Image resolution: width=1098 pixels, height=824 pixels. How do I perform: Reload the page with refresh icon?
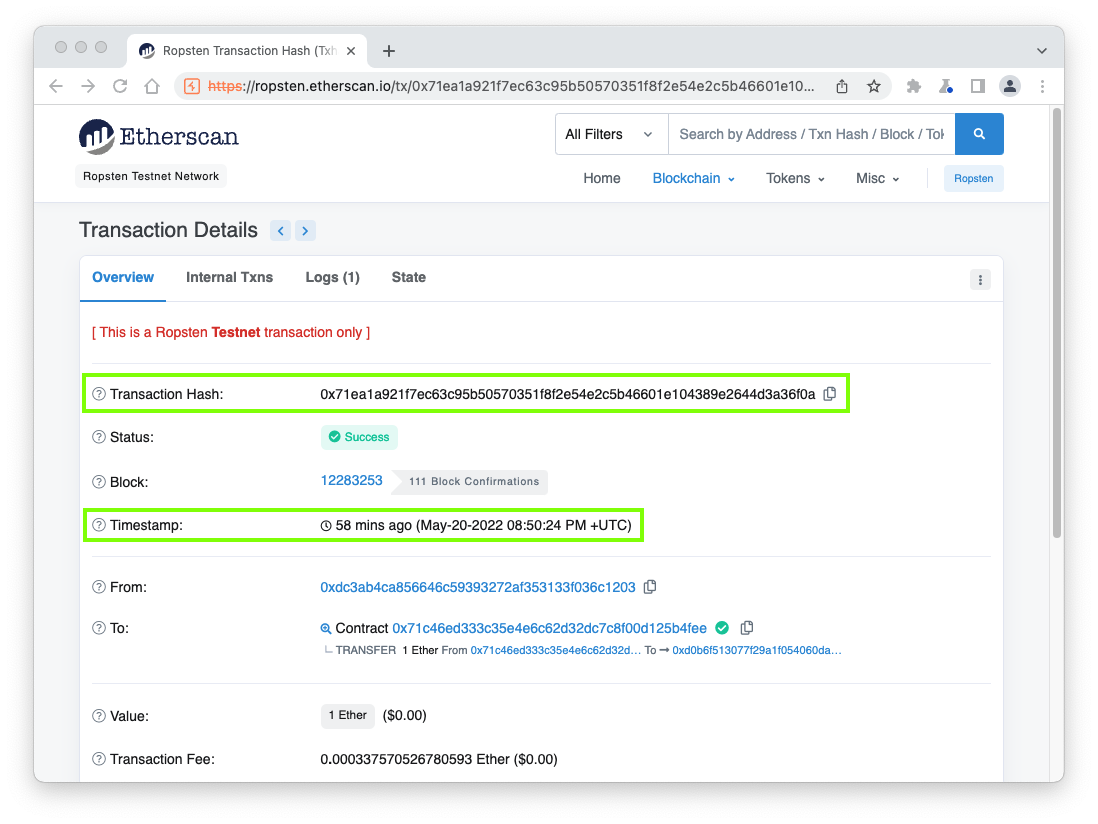click(120, 86)
